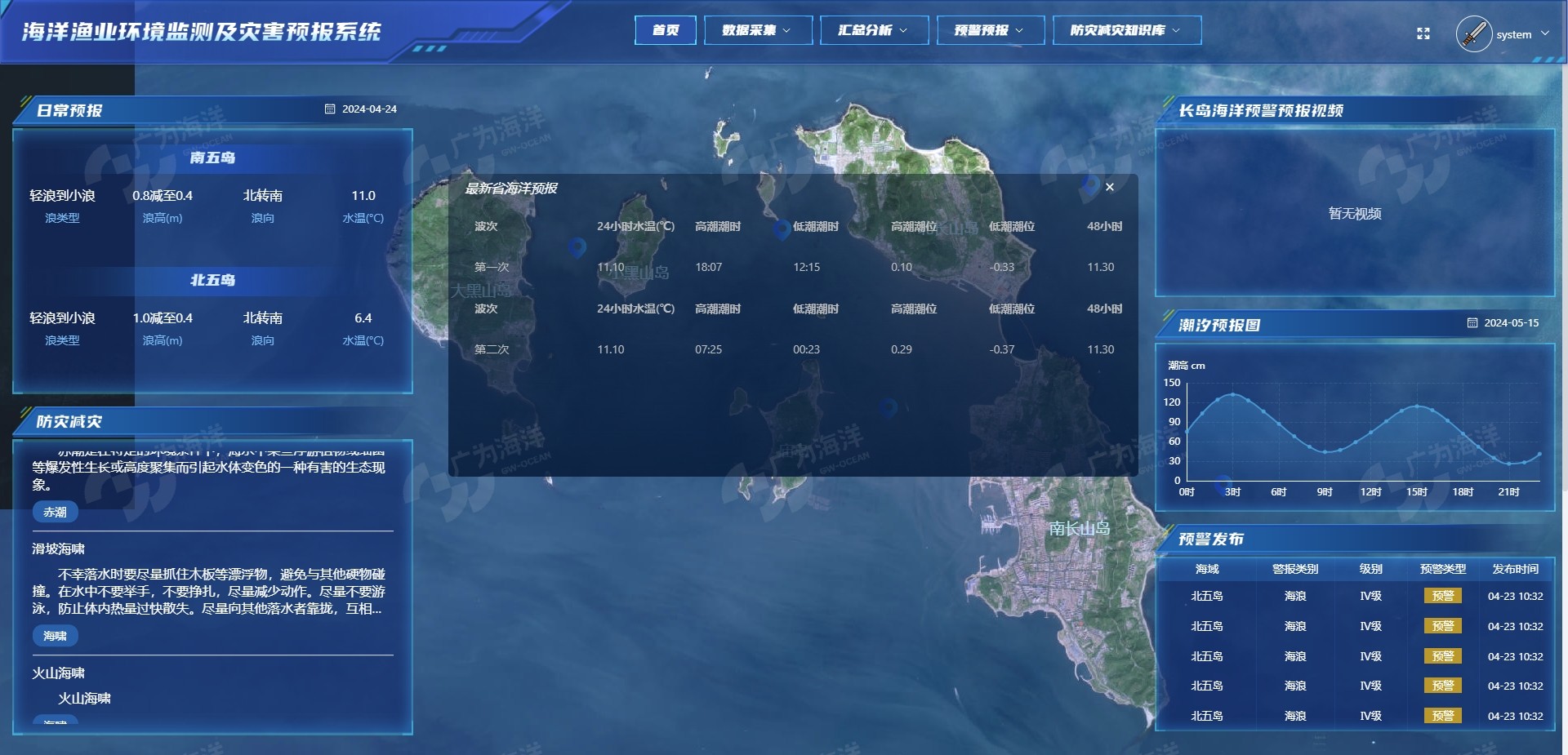Click the 赤潮 tag button
The height and width of the screenshot is (755, 1568).
pos(55,512)
